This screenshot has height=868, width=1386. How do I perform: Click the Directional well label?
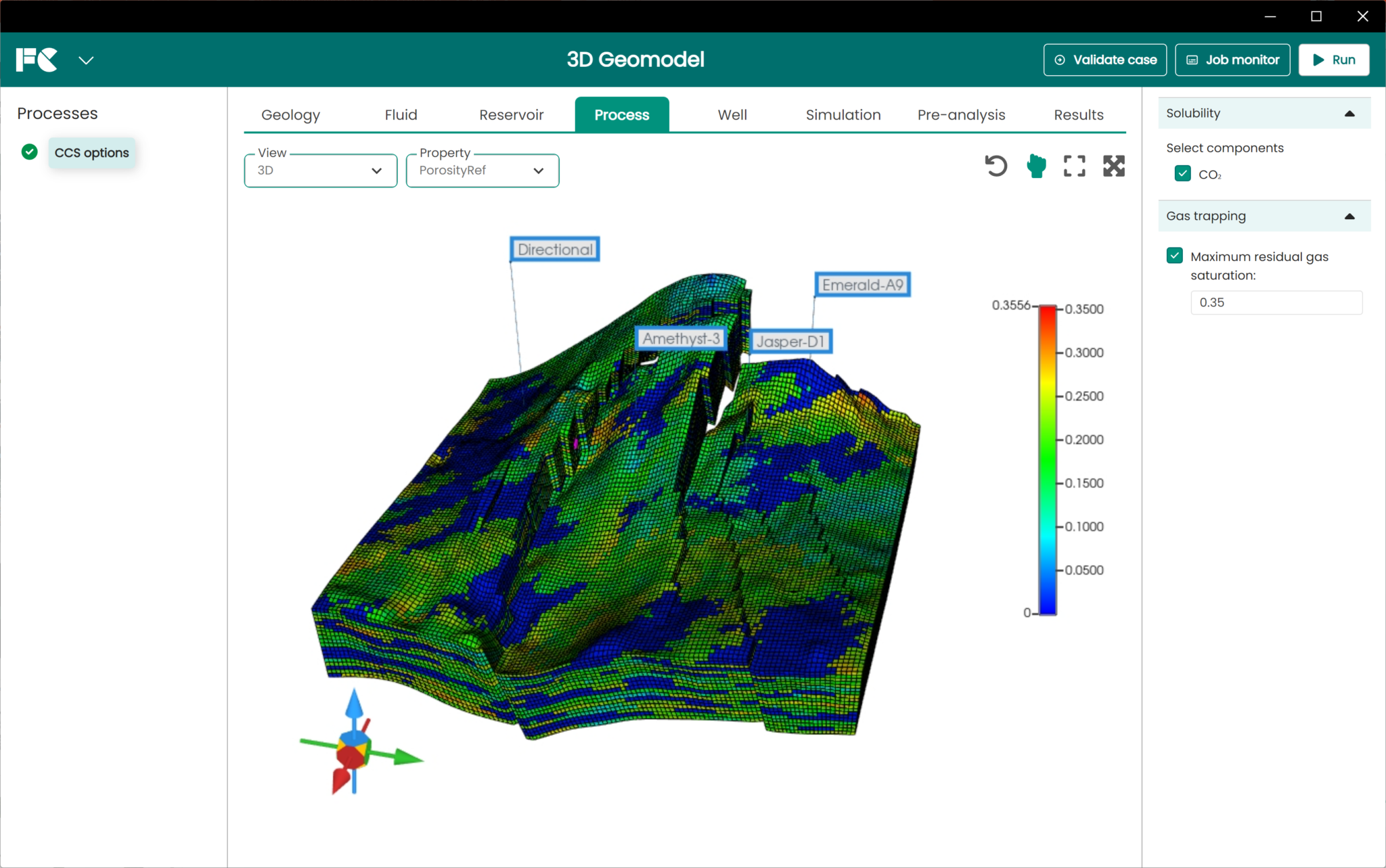(x=555, y=250)
